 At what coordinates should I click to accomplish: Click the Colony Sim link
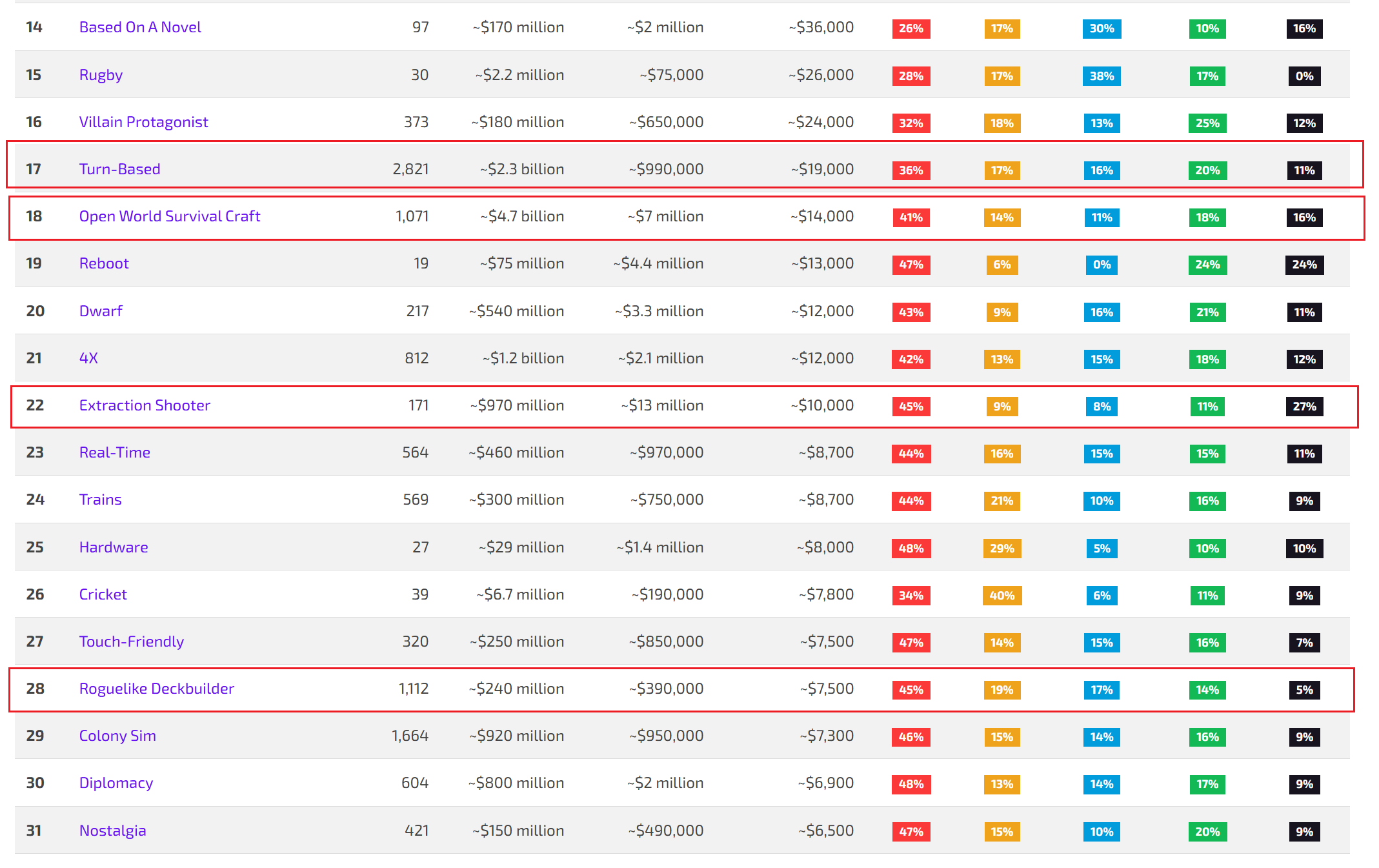tap(117, 736)
